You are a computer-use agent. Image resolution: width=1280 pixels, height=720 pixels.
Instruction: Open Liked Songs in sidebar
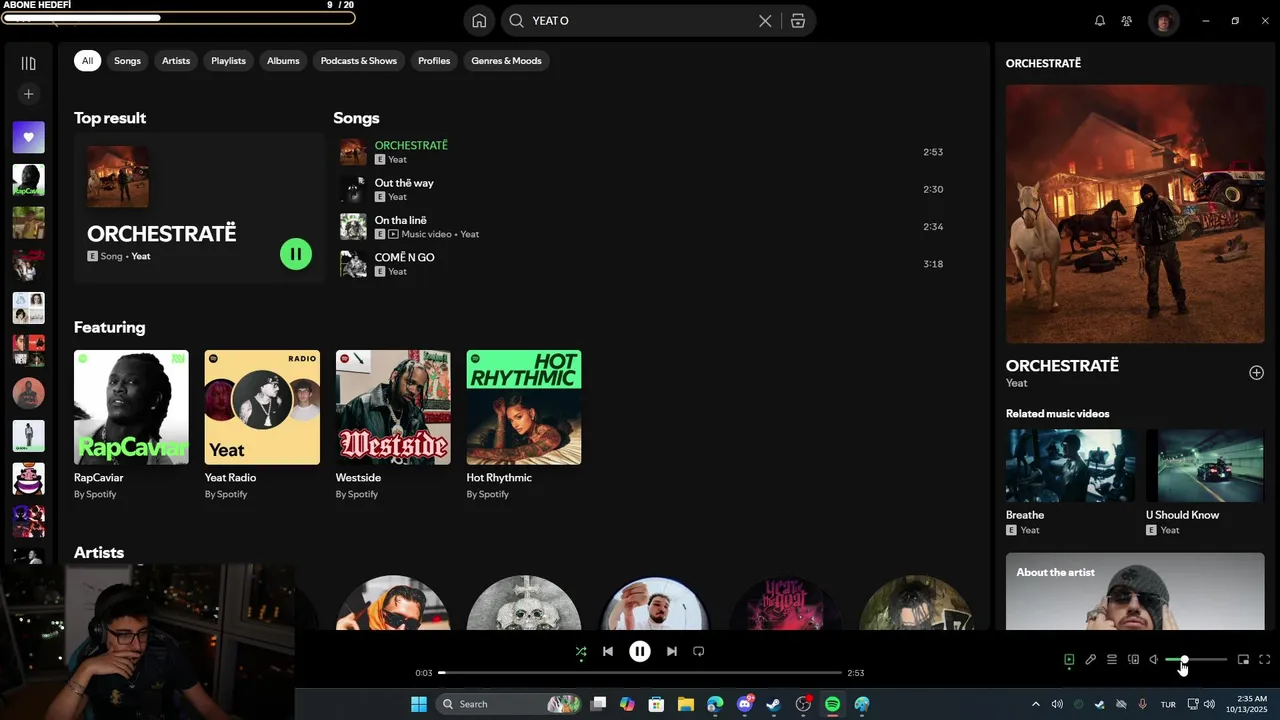(x=28, y=137)
